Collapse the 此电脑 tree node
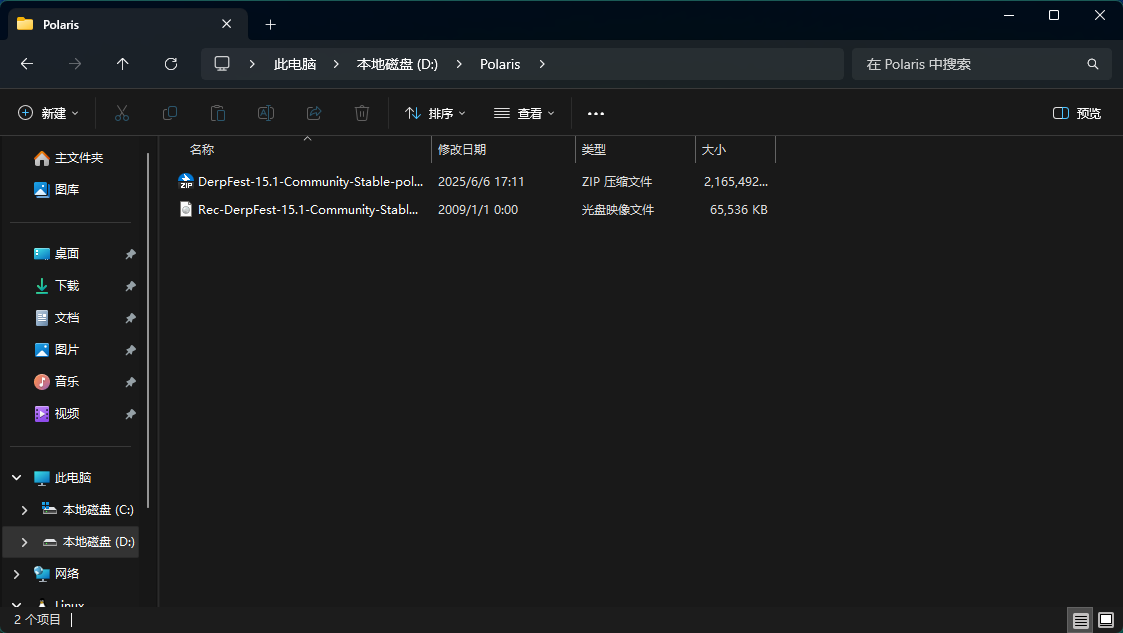Image resolution: width=1123 pixels, height=633 pixels. coord(16,478)
